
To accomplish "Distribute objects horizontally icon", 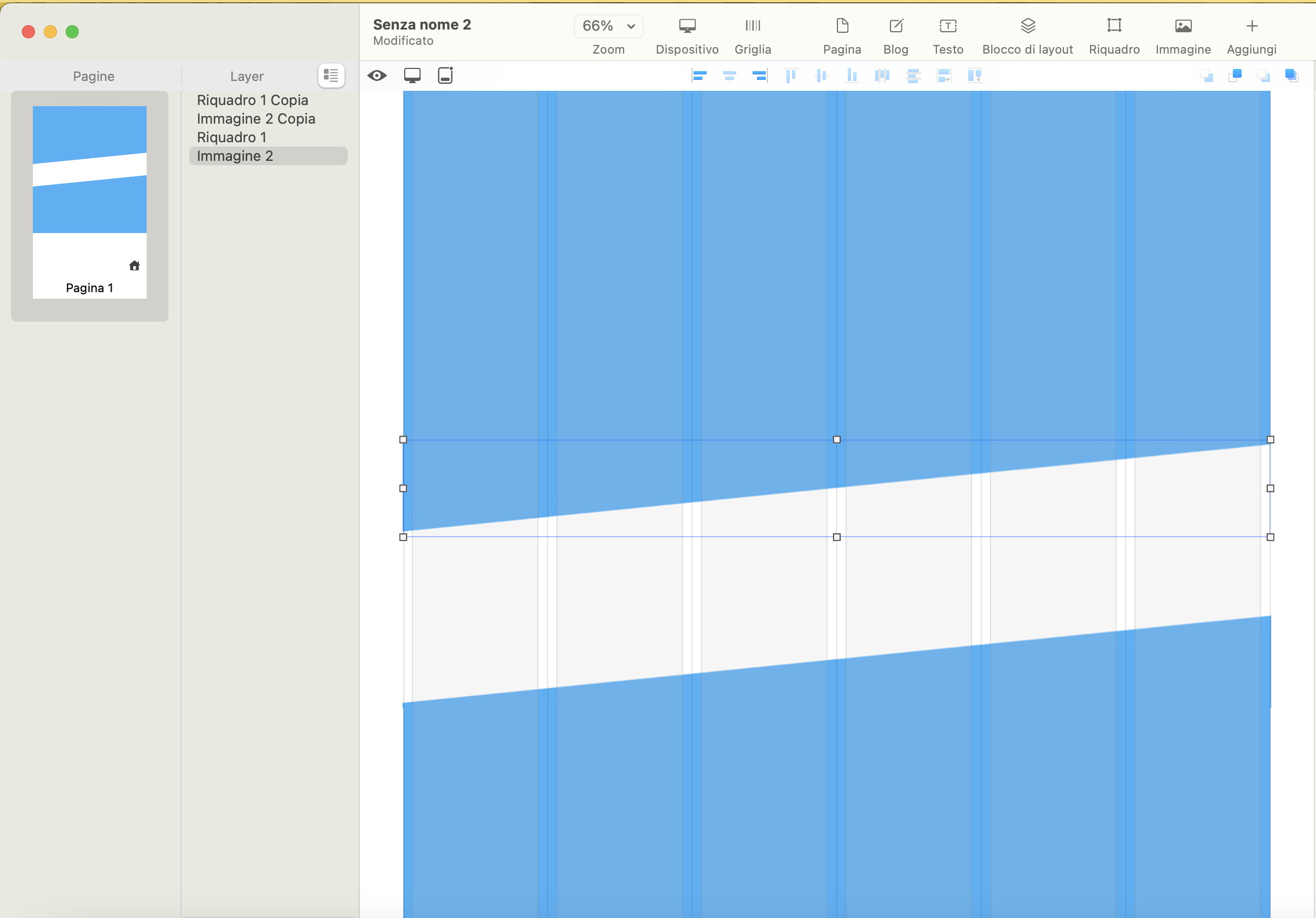I will click(x=882, y=75).
